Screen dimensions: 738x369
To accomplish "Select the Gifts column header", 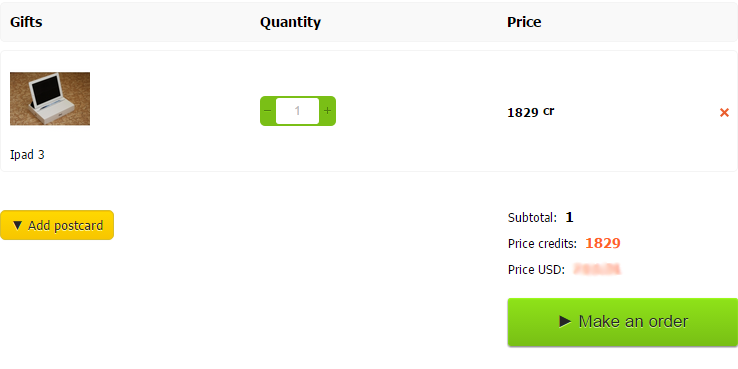I will (26, 22).
